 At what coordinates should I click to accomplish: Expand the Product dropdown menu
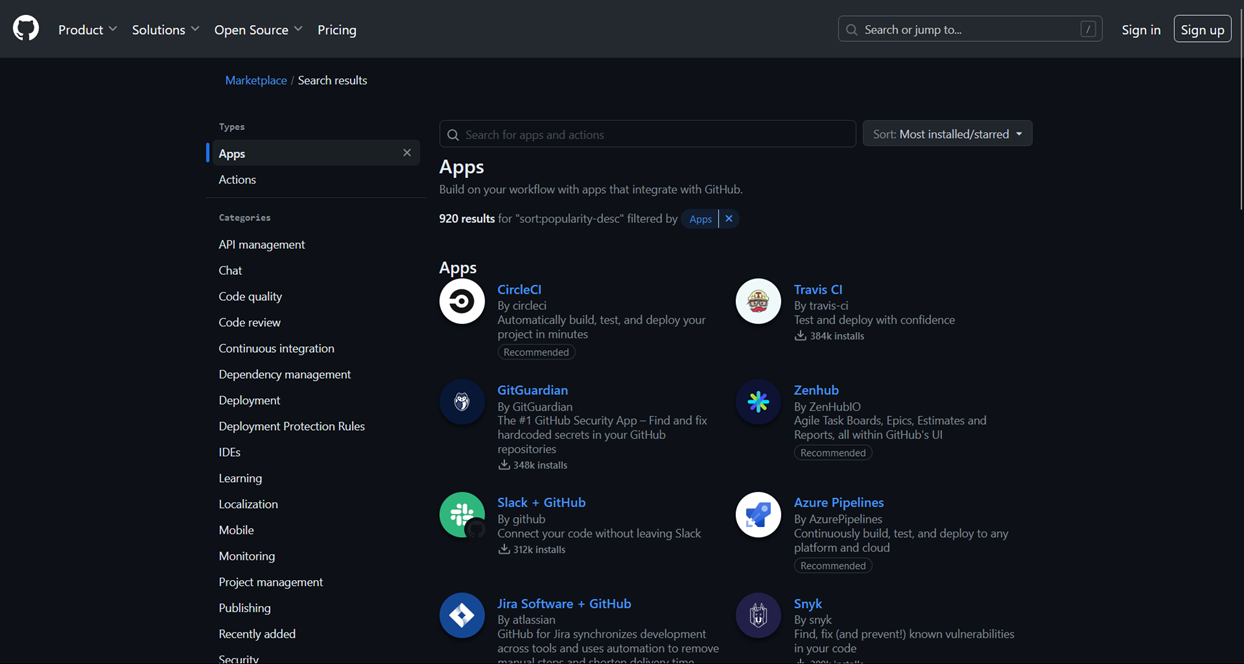(x=87, y=29)
